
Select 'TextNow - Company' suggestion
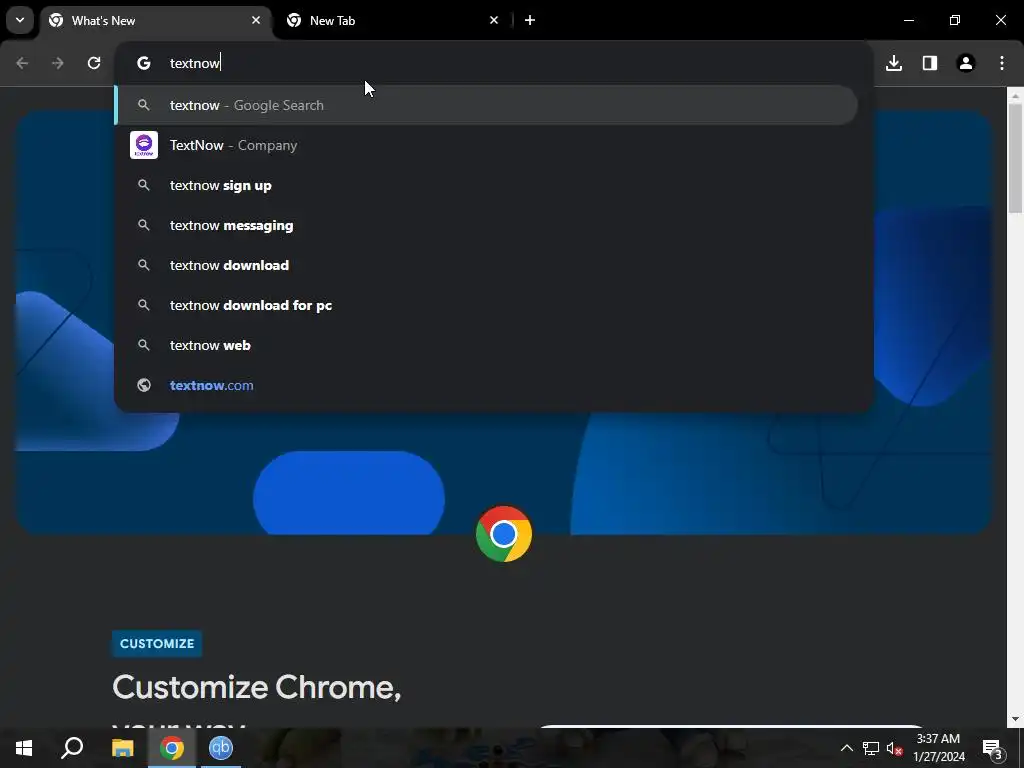click(x=486, y=145)
